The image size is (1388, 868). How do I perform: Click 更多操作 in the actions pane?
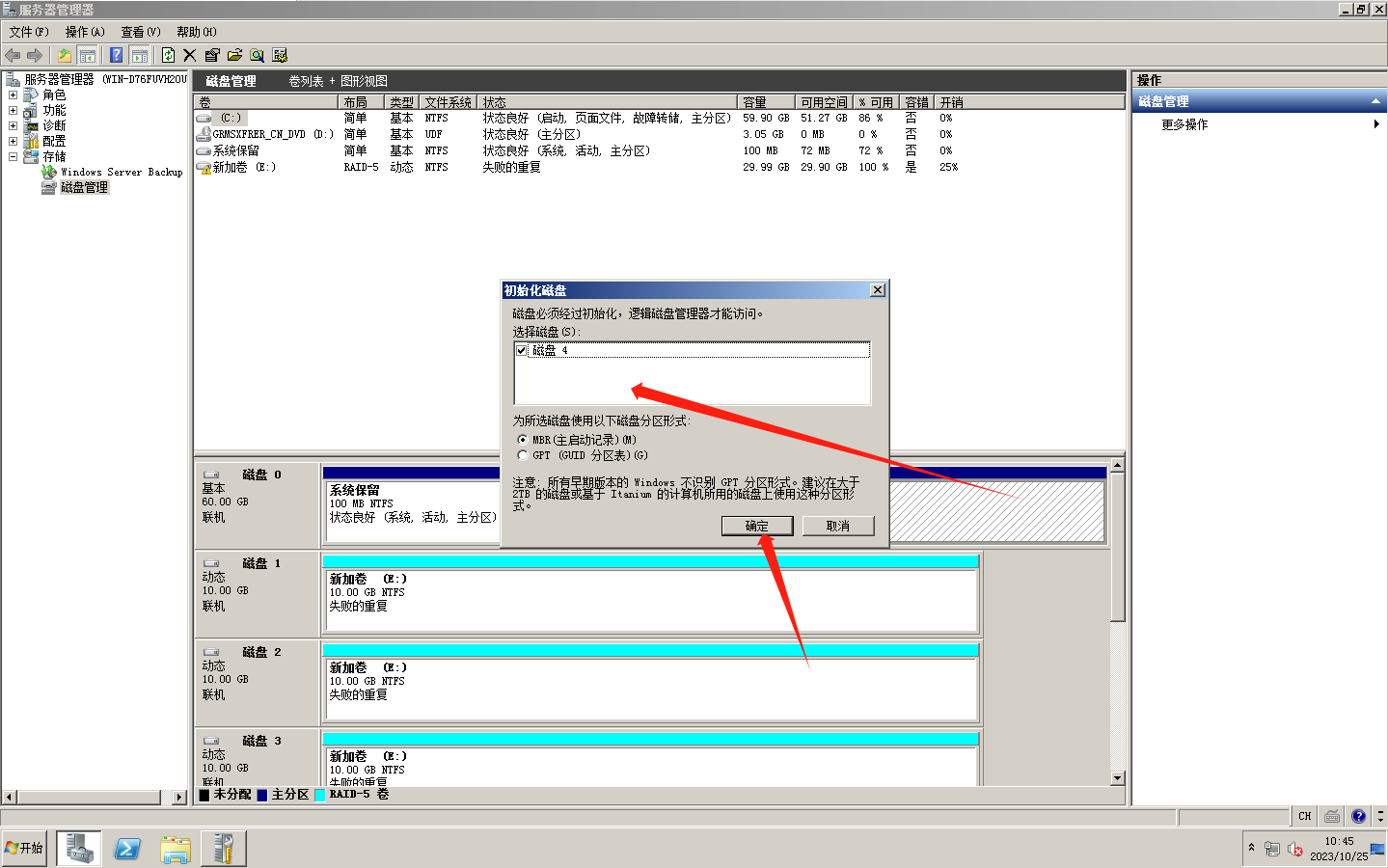point(1184,124)
